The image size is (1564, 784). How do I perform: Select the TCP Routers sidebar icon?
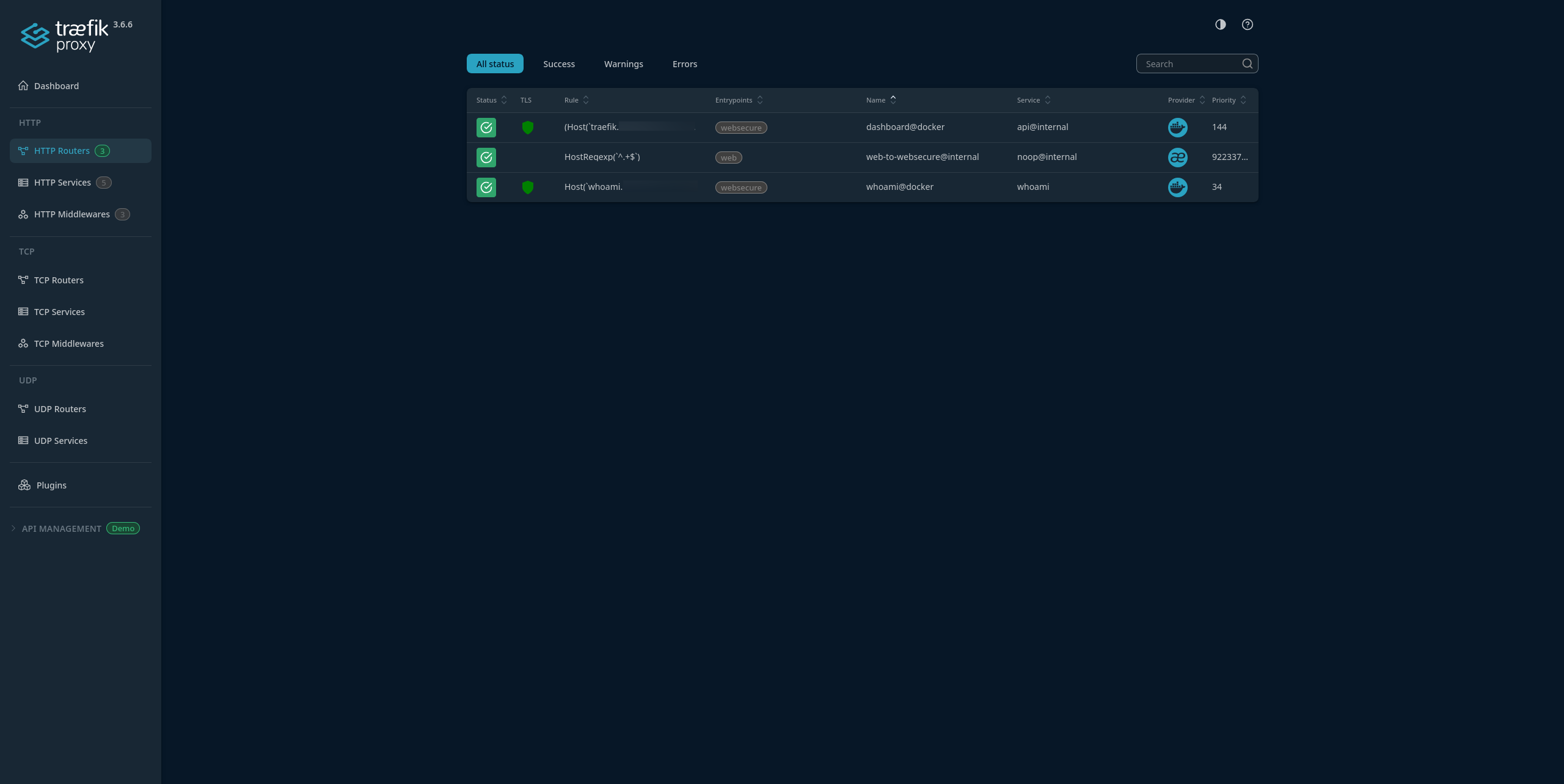point(23,280)
